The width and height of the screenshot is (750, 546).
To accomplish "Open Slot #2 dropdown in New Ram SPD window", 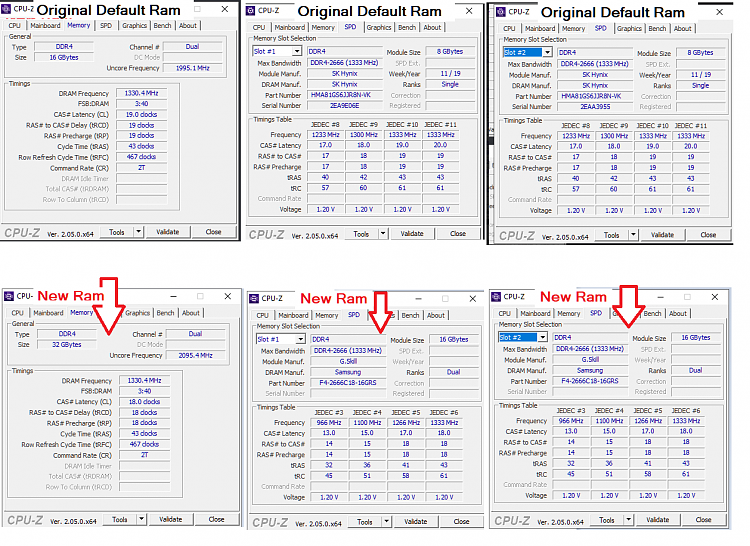I will 542,337.
